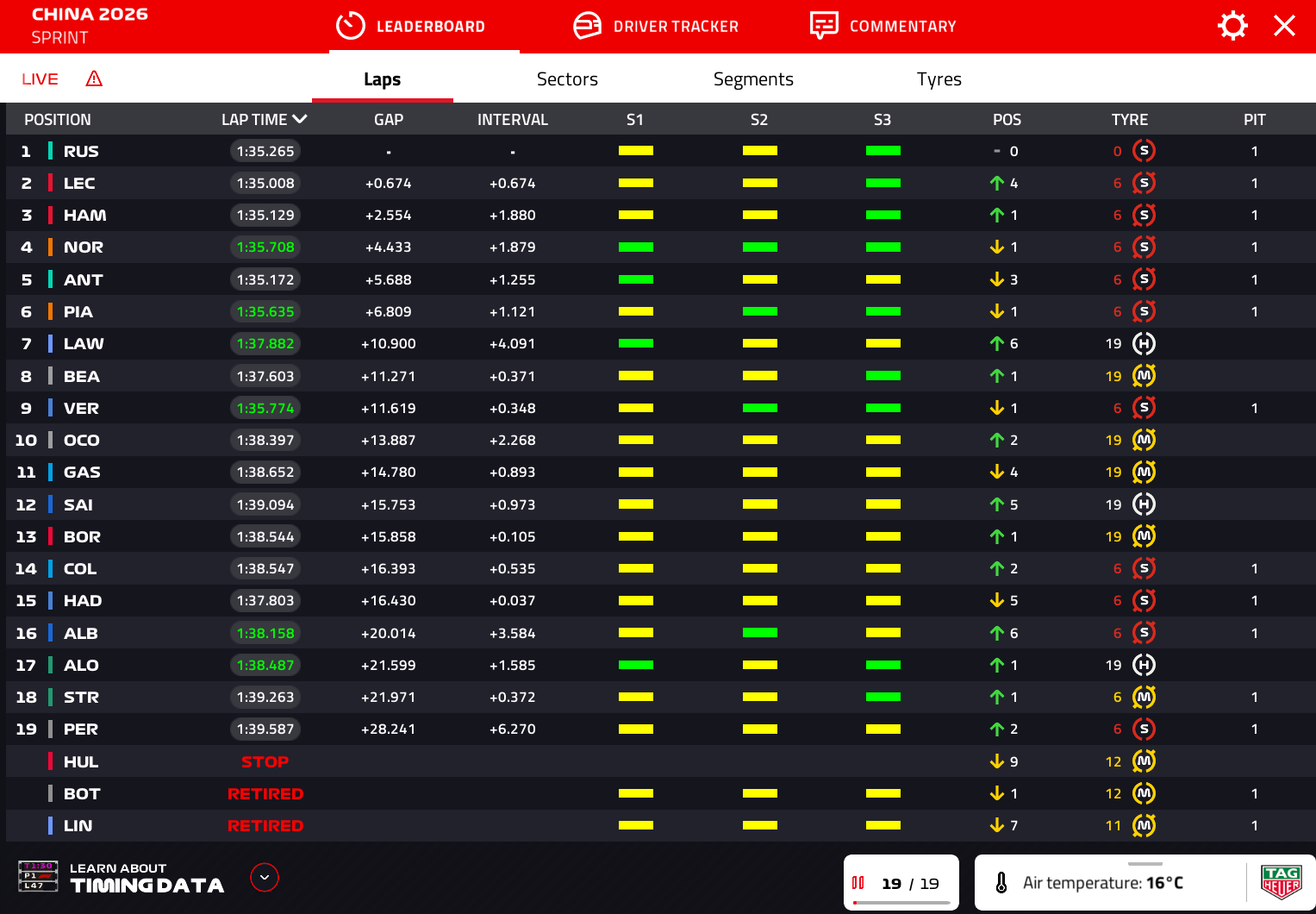Click the lap progress bar under 19 / 19

point(901,903)
